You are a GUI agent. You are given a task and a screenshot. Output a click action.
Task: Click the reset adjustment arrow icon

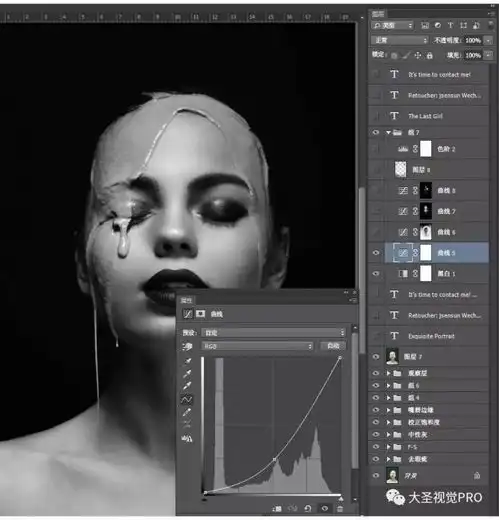(308, 508)
